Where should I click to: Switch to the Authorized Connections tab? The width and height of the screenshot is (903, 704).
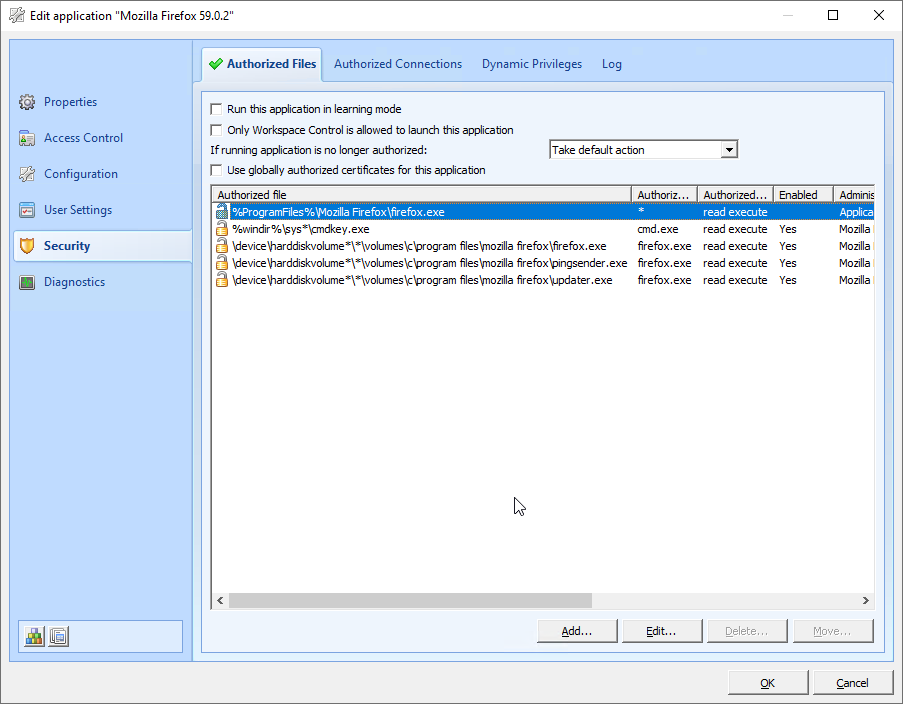(x=398, y=64)
